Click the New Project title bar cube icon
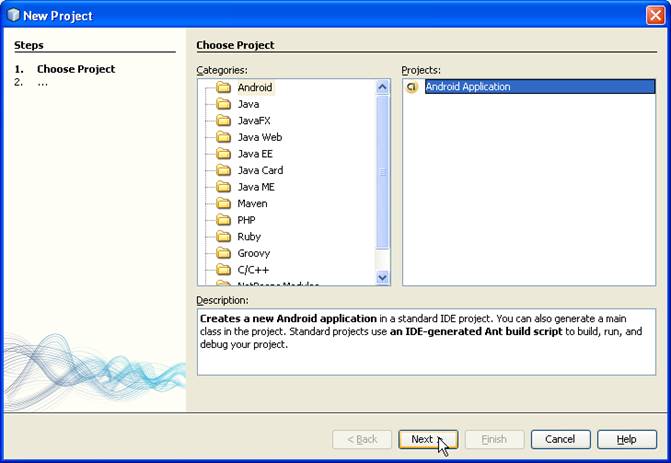This screenshot has height=463, width=671. point(13,15)
